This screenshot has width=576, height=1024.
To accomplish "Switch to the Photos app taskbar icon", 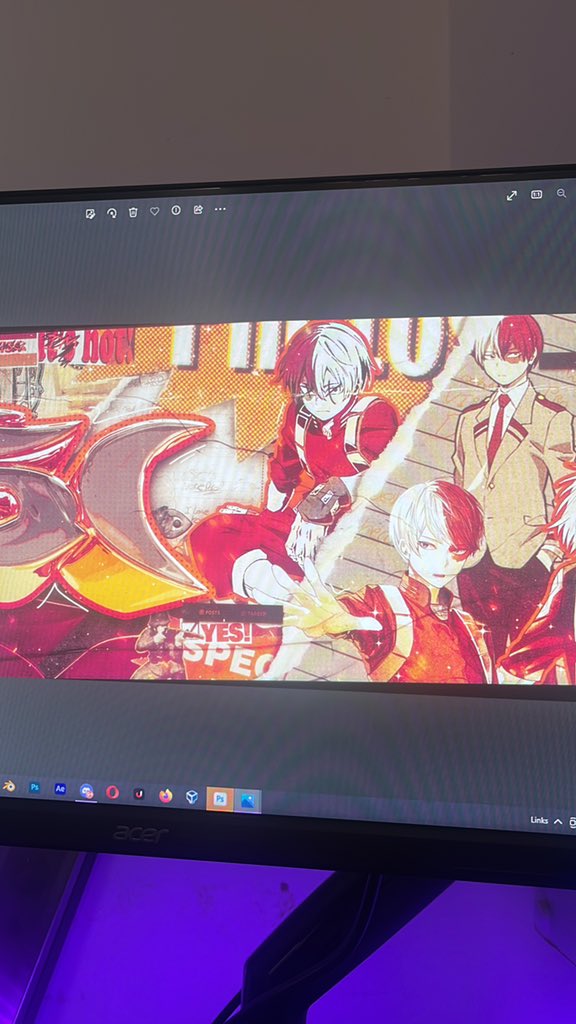I will click(x=248, y=801).
